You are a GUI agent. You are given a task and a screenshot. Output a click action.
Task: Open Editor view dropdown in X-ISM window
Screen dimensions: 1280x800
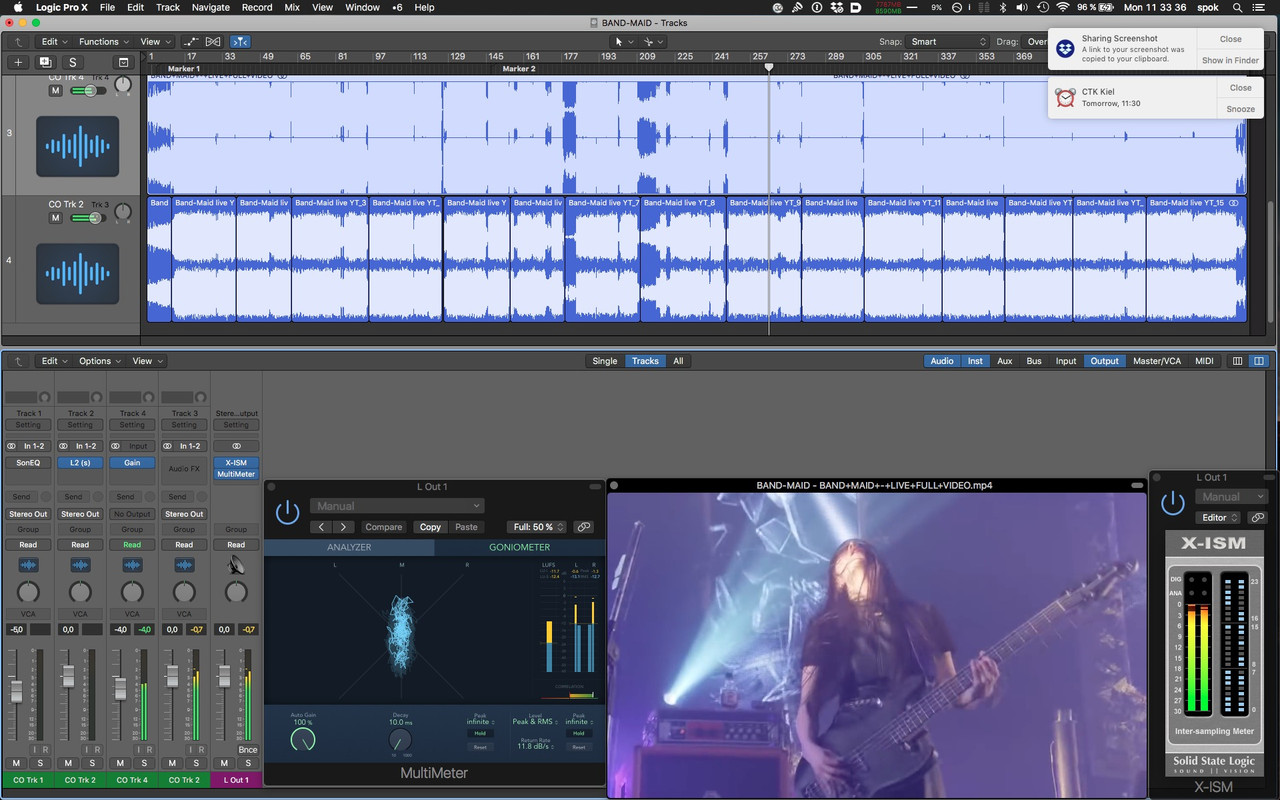[1220, 517]
